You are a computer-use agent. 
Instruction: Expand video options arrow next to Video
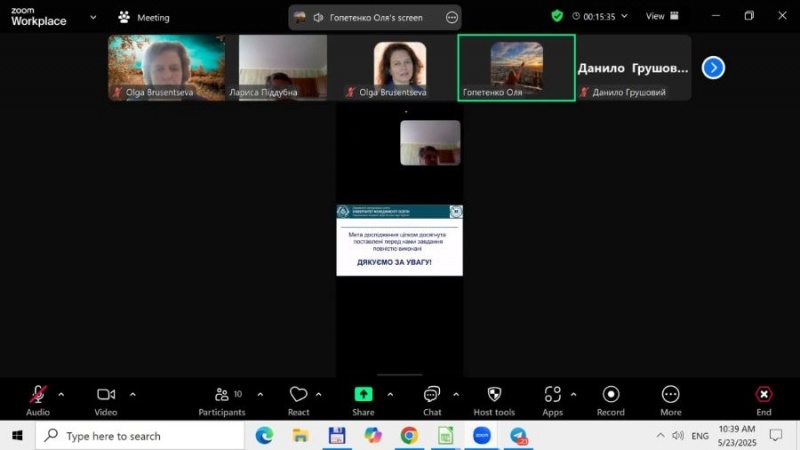133,394
